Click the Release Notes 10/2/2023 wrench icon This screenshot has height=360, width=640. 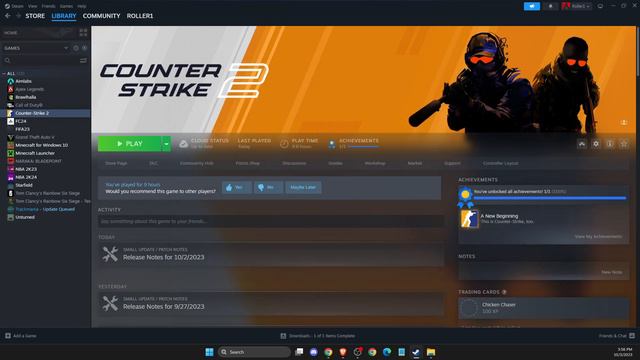click(x=110, y=254)
